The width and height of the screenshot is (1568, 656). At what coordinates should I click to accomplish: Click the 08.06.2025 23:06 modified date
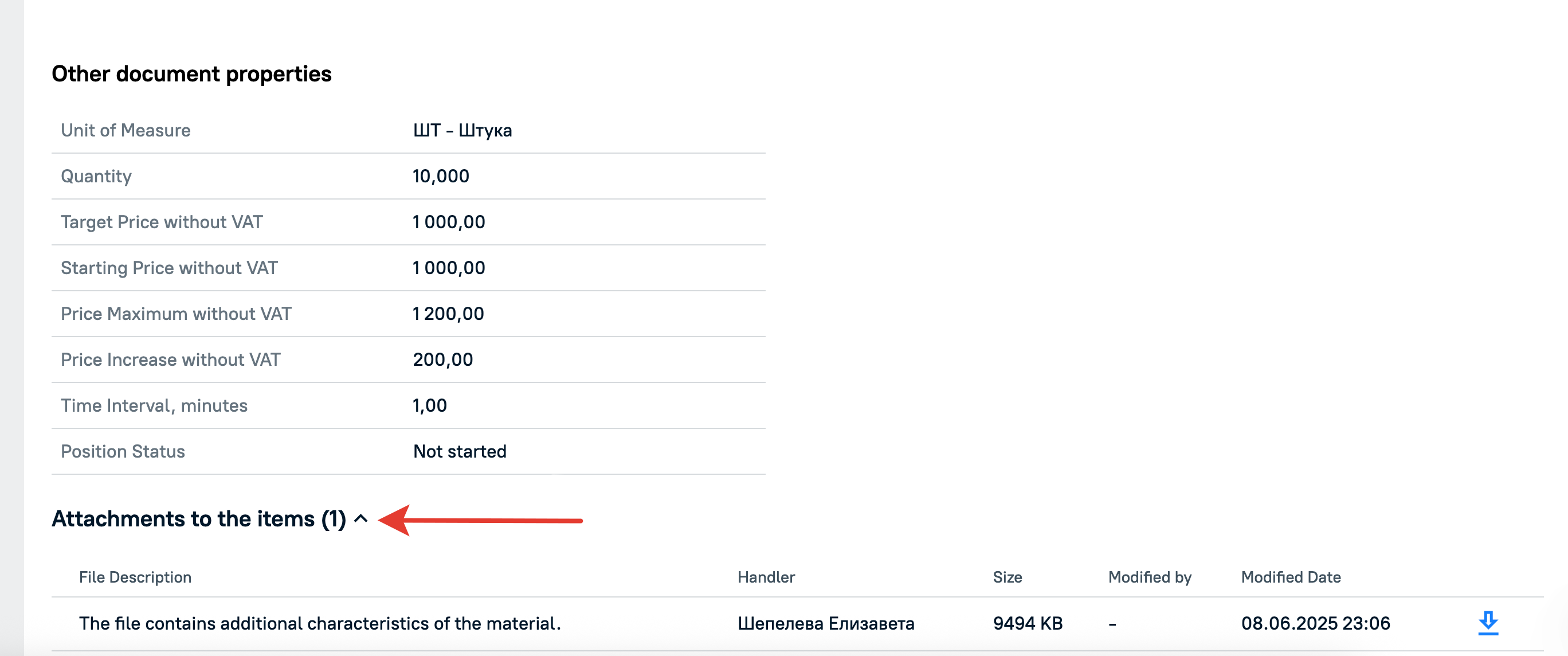click(x=1315, y=623)
